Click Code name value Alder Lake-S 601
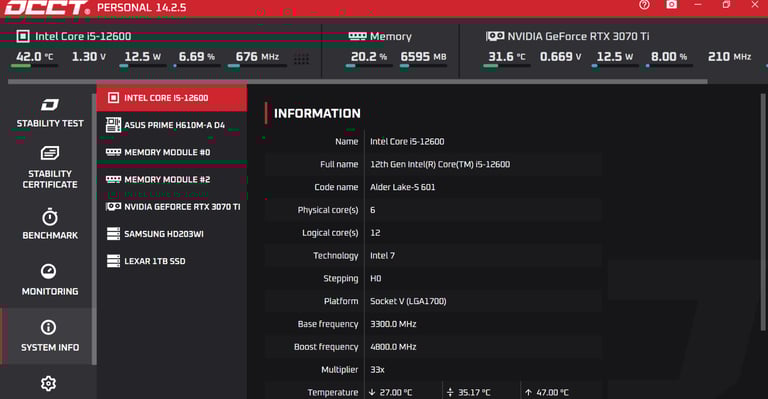 [403, 187]
